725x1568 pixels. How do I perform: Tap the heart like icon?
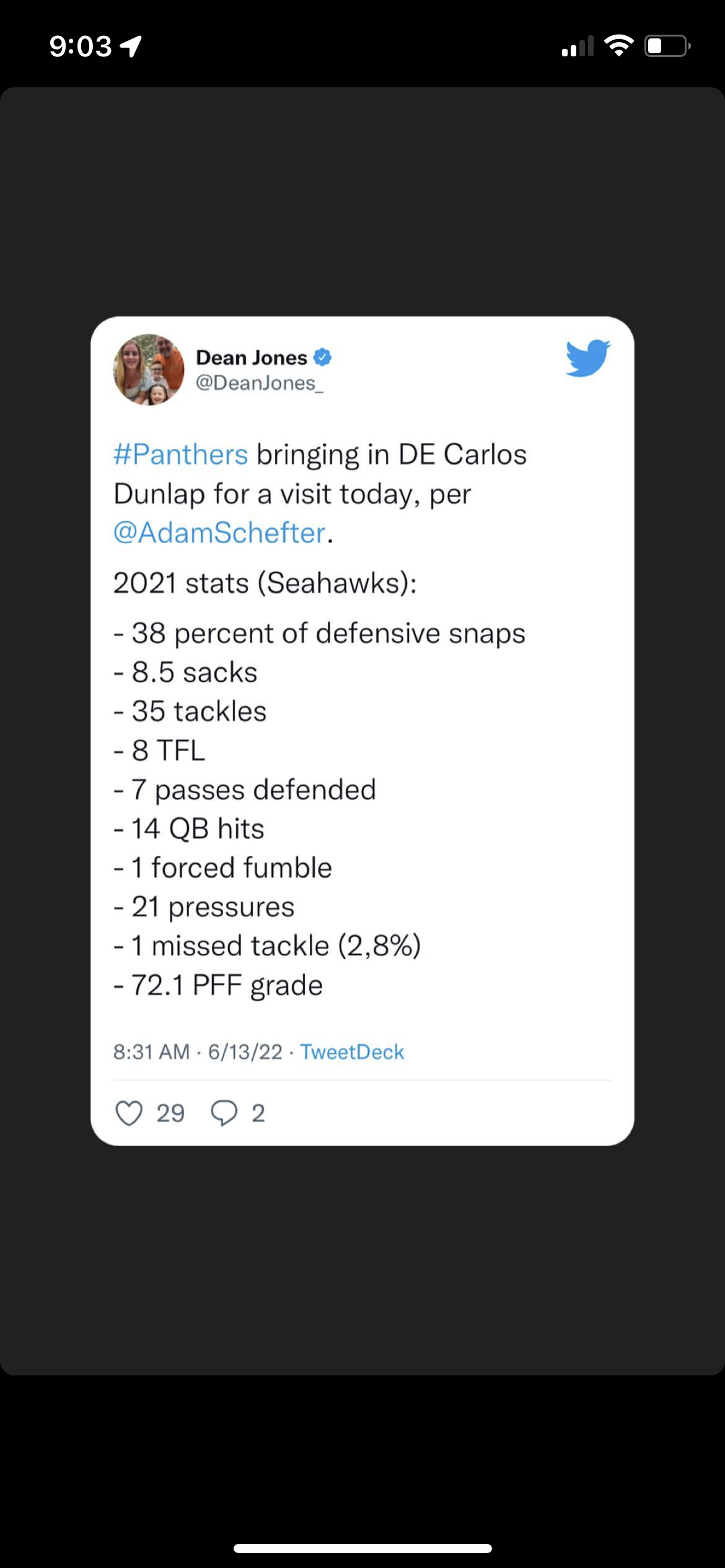coord(129,1113)
